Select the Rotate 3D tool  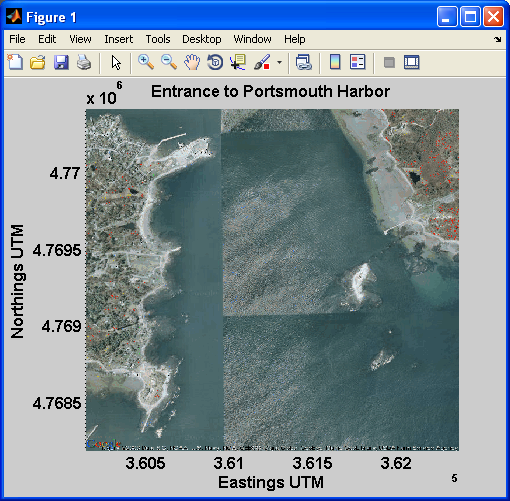click(215, 62)
